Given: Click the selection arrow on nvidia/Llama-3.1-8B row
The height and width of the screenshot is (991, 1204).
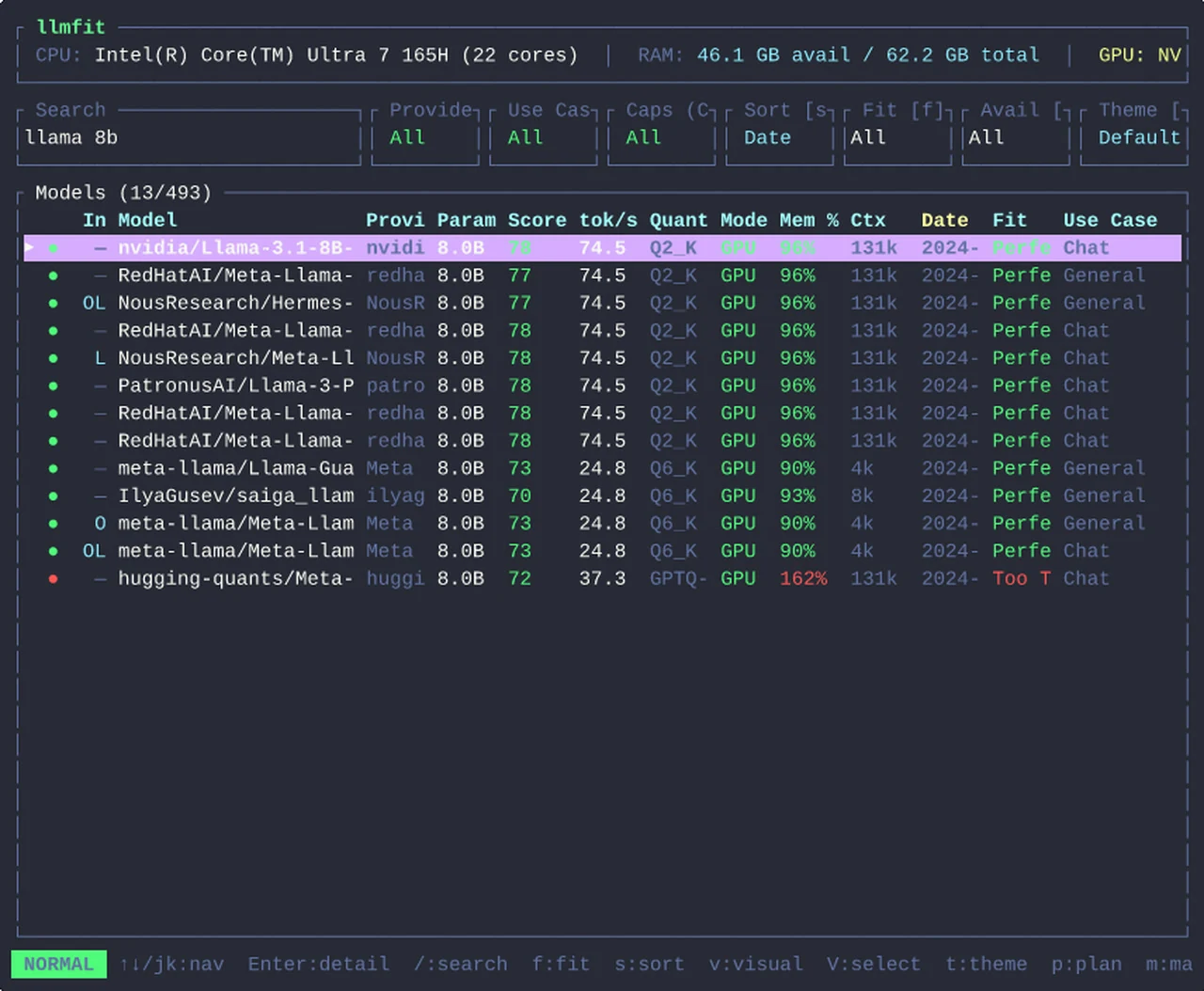Looking at the screenshot, I should coord(30,247).
